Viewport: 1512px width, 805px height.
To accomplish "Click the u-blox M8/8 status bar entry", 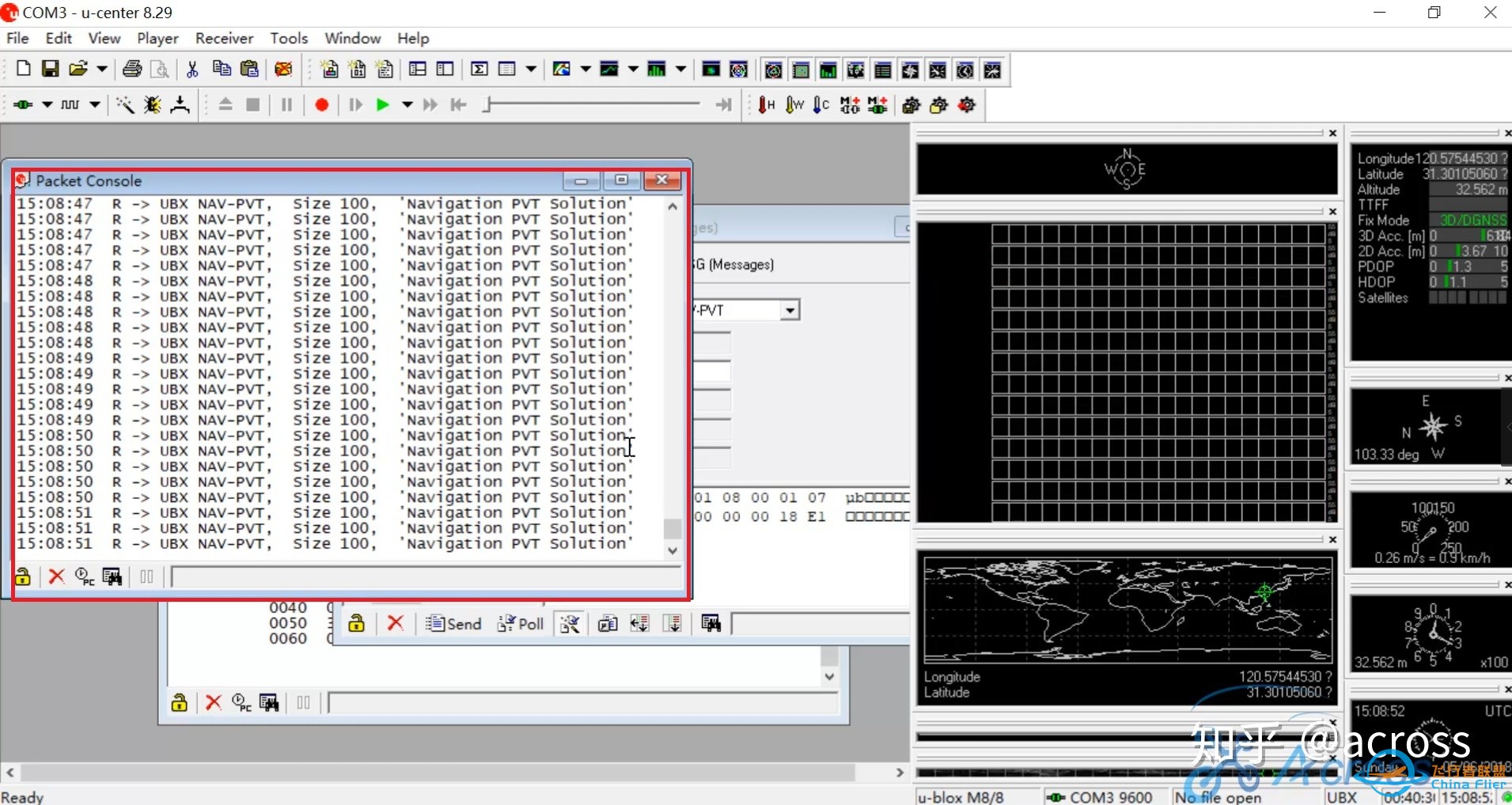I will coord(961,797).
